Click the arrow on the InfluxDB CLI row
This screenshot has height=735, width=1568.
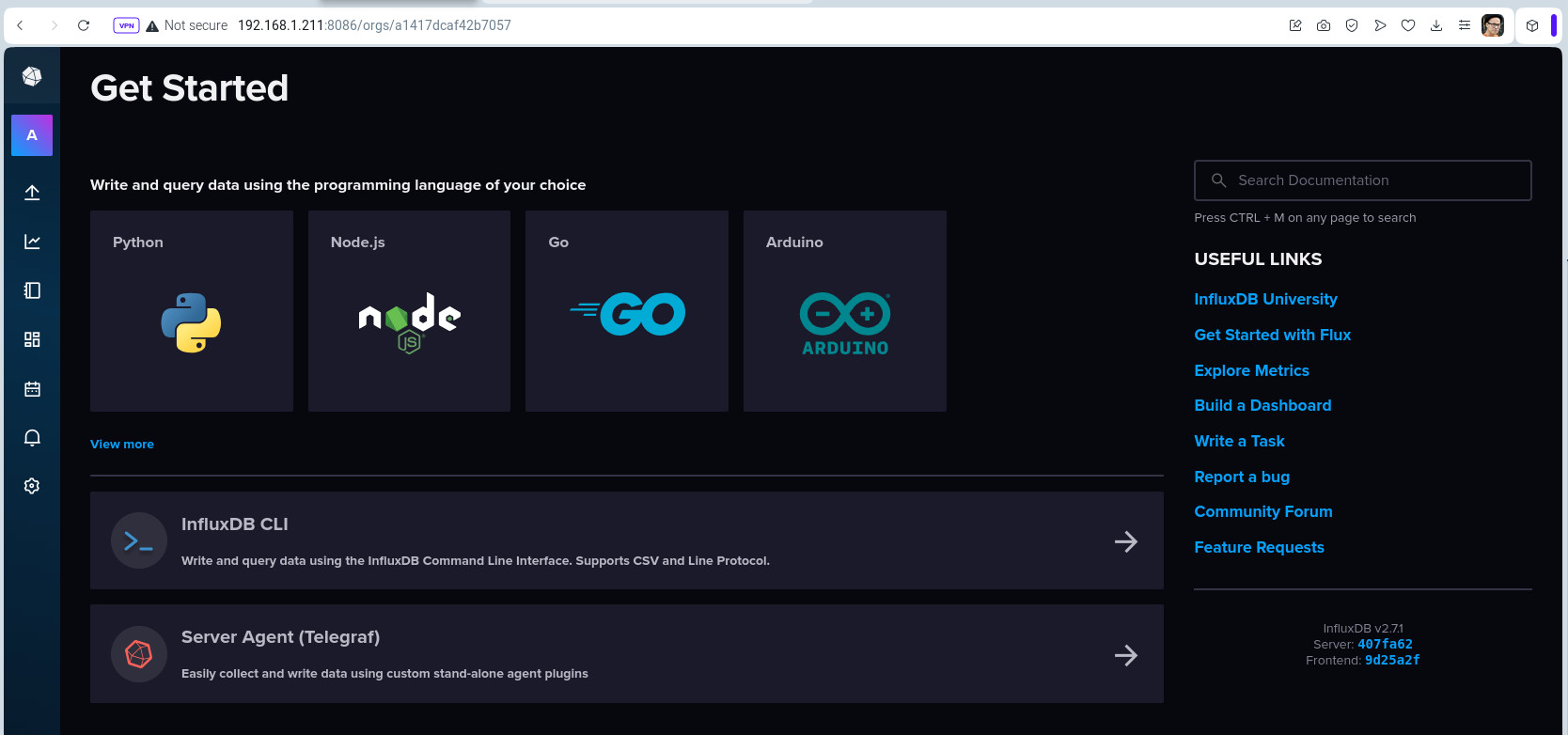(1126, 541)
